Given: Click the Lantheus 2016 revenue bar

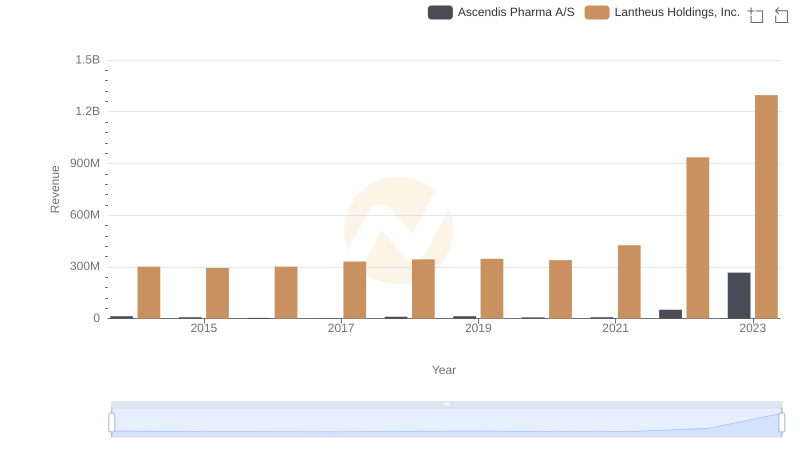Looking at the screenshot, I should click(x=286, y=292).
